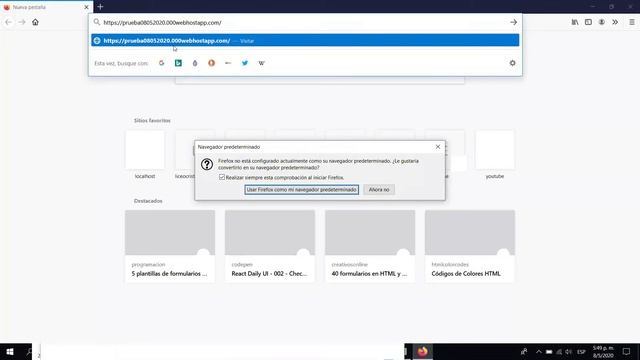
Task: Select the suggested prueba08052020 URL row
Action: (305, 40)
